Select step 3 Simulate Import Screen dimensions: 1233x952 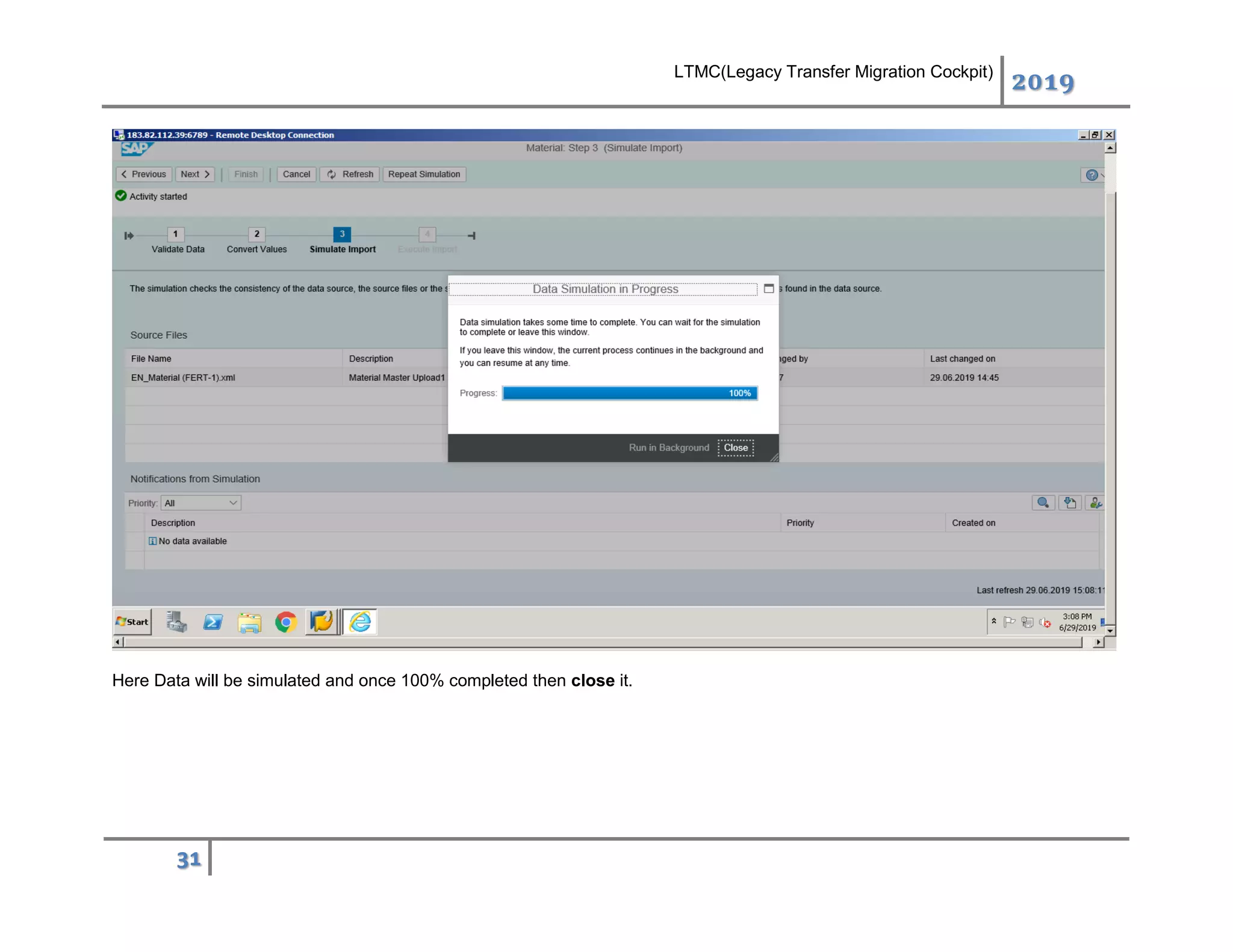coord(342,234)
